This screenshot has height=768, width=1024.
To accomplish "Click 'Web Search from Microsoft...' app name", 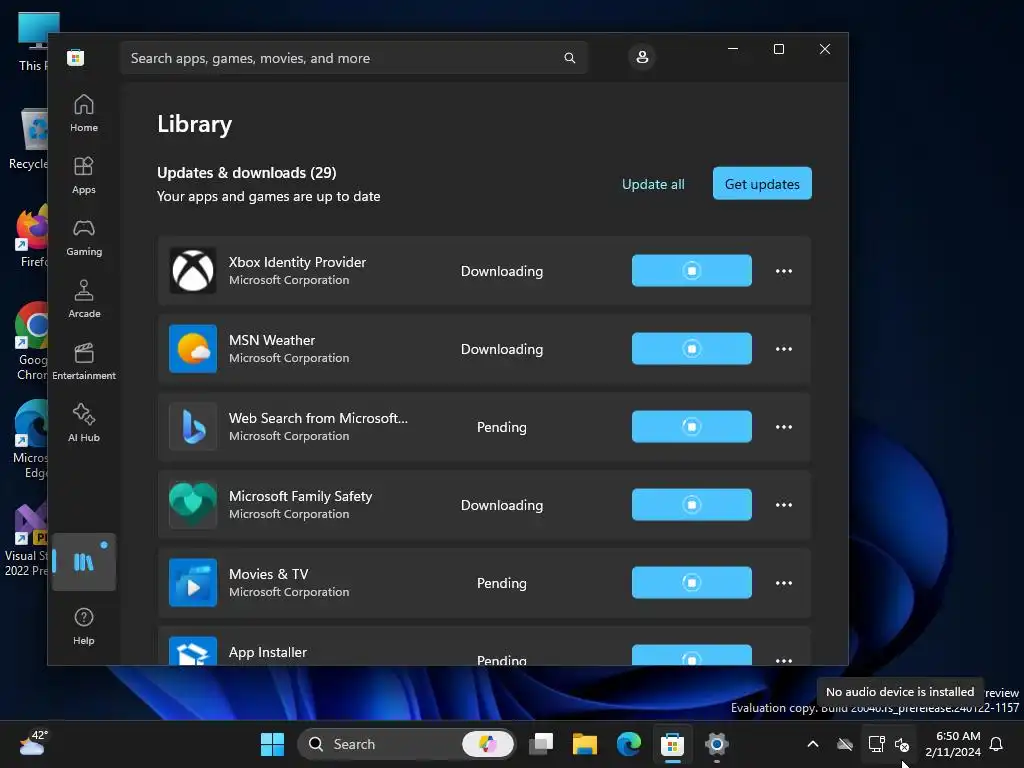I will [318, 418].
